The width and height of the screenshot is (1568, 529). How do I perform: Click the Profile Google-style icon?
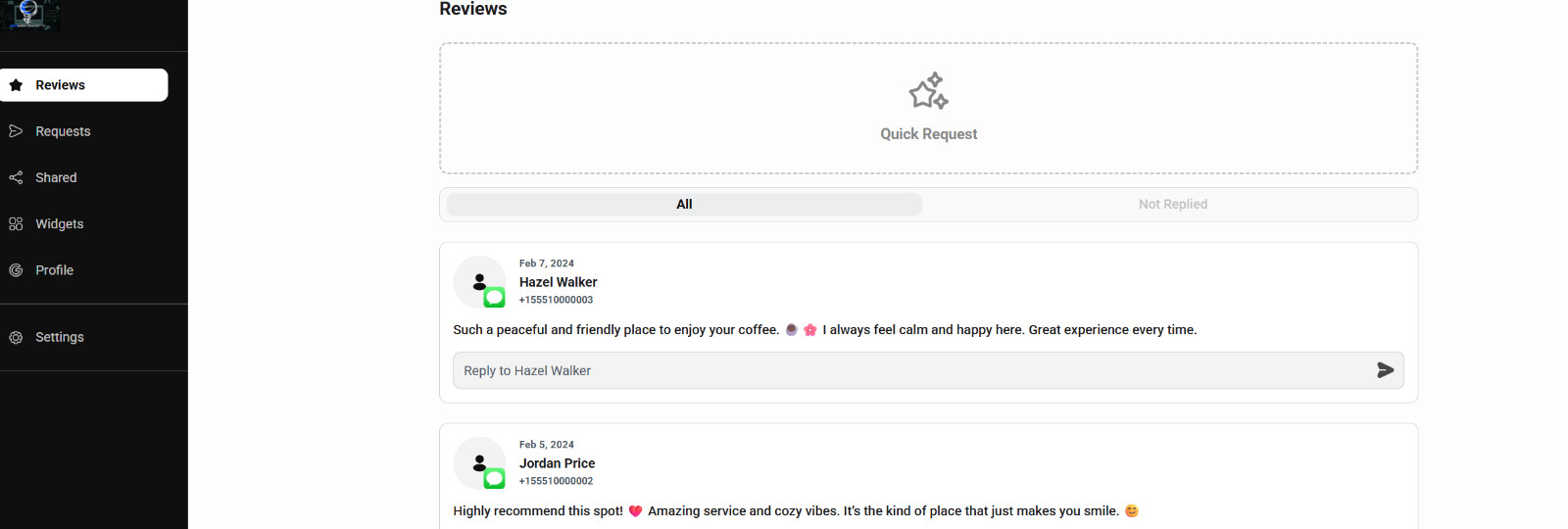pos(16,270)
